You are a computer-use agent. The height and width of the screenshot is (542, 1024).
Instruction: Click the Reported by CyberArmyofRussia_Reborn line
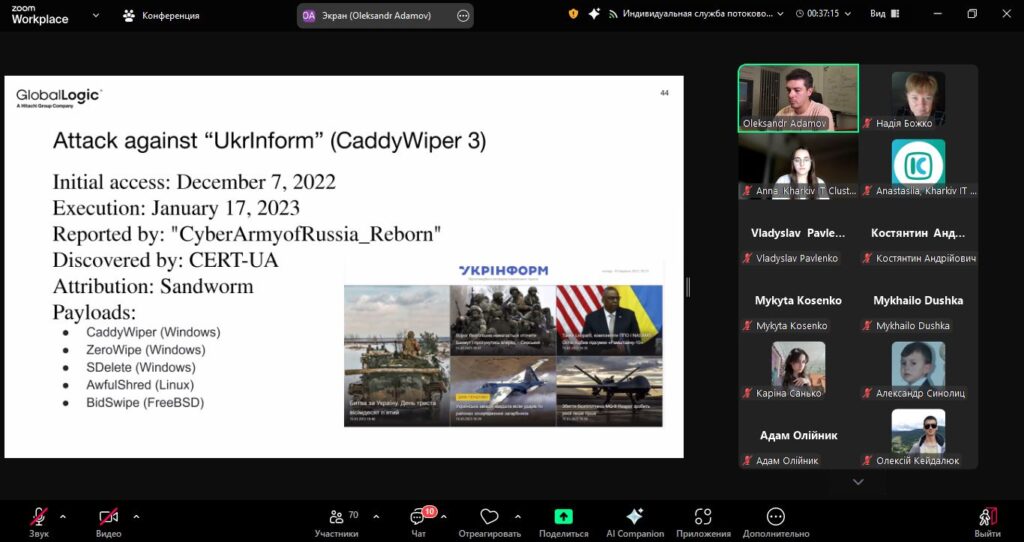pyautogui.click(x=247, y=234)
